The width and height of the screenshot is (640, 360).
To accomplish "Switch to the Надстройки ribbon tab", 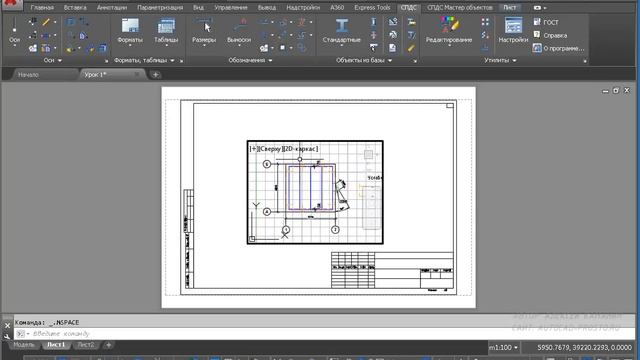I will click(x=303, y=7).
